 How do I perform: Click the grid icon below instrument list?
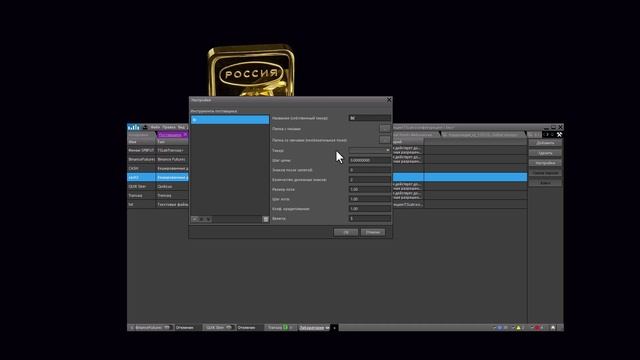[266, 219]
